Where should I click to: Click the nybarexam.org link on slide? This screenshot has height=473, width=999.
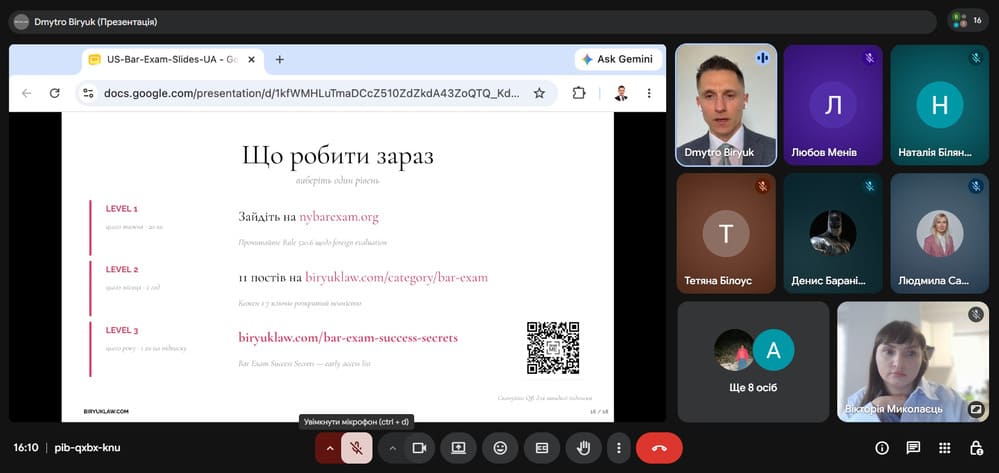tap(339, 217)
